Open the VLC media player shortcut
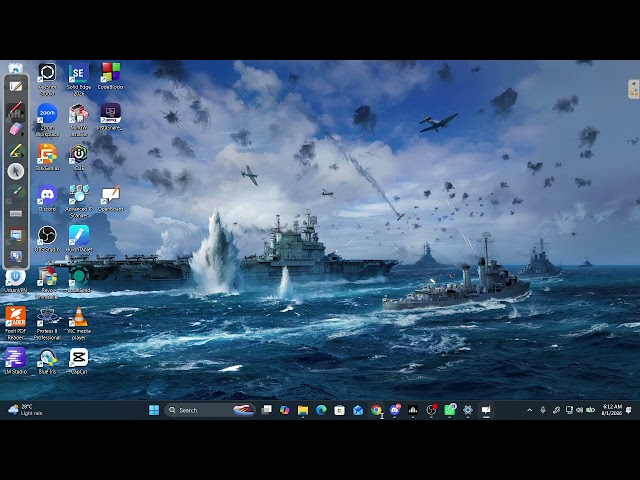 coord(79,323)
